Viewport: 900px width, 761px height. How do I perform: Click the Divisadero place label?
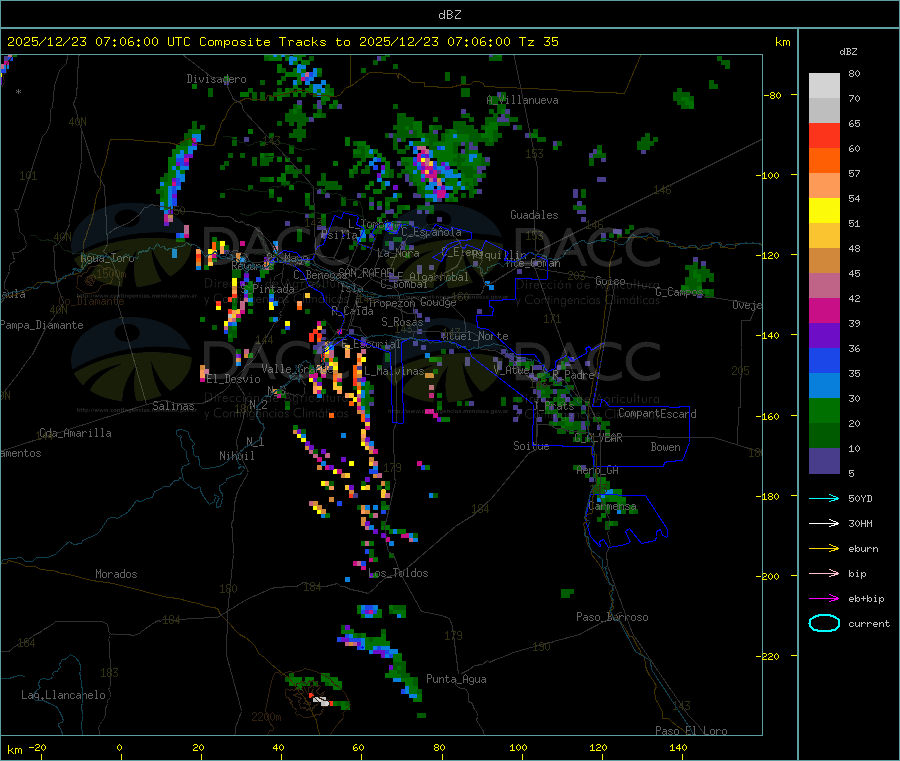pyautogui.click(x=216, y=79)
